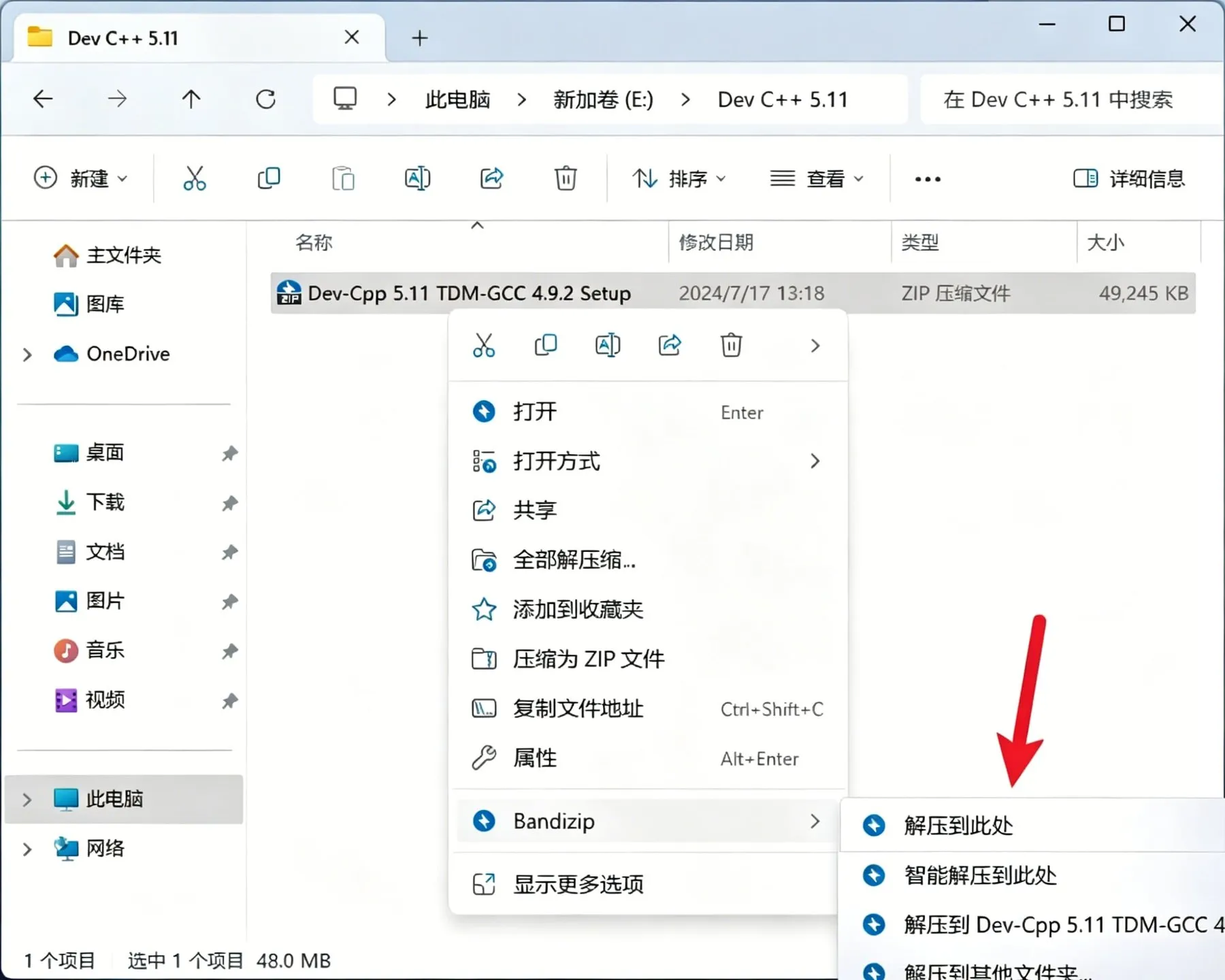Go back with the left arrow button

coord(43,99)
